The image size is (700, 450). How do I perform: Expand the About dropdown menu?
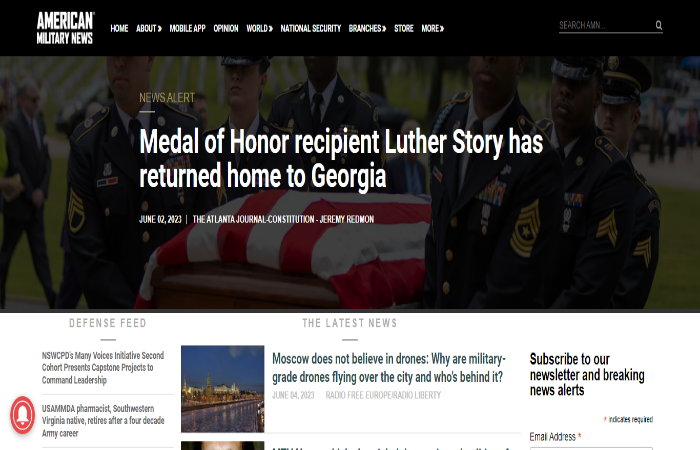[x=149, y=29]
